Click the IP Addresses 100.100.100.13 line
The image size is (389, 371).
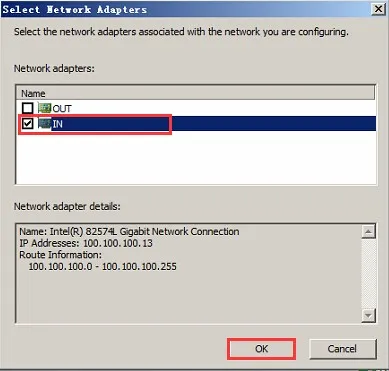pos(86,243)
